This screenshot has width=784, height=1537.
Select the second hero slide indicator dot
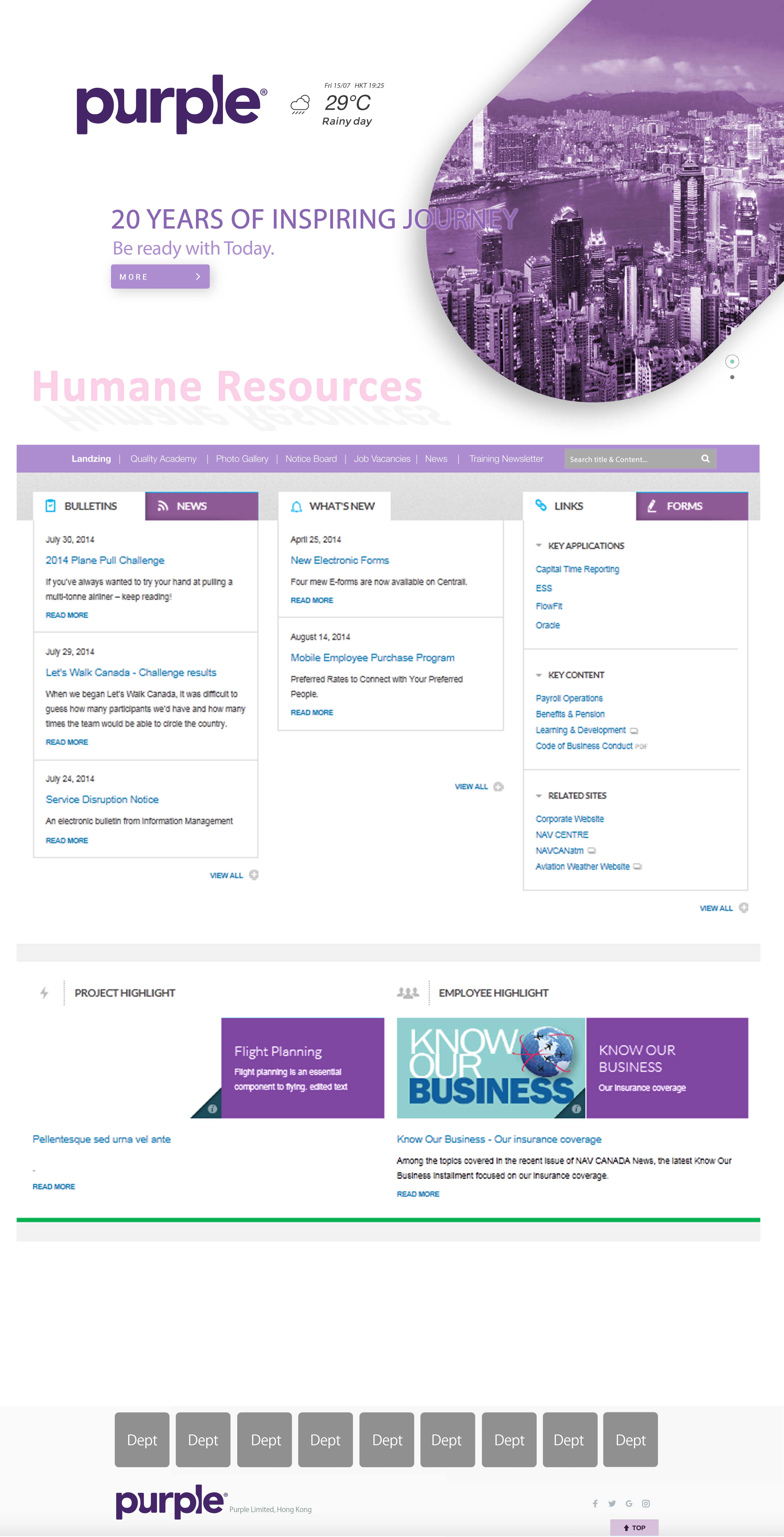click(732, 377)
